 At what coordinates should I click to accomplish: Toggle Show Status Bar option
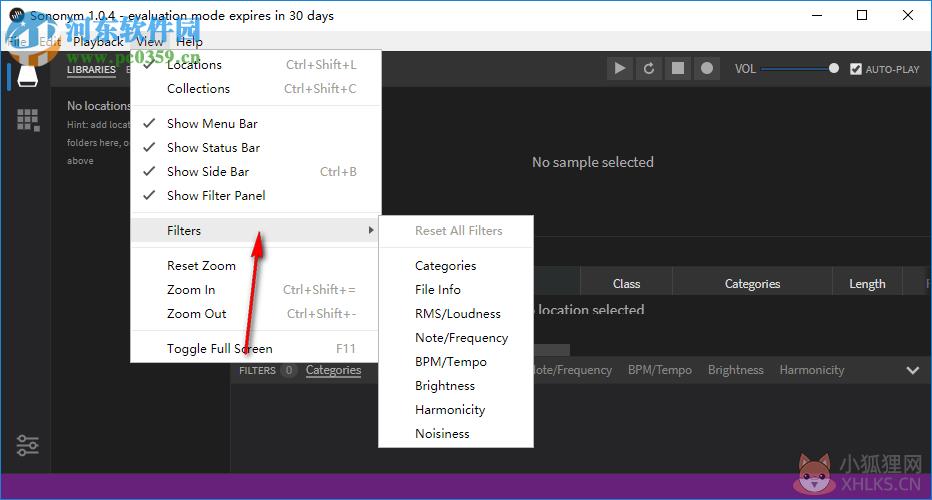pyautogui.click(x=256, y=147)
